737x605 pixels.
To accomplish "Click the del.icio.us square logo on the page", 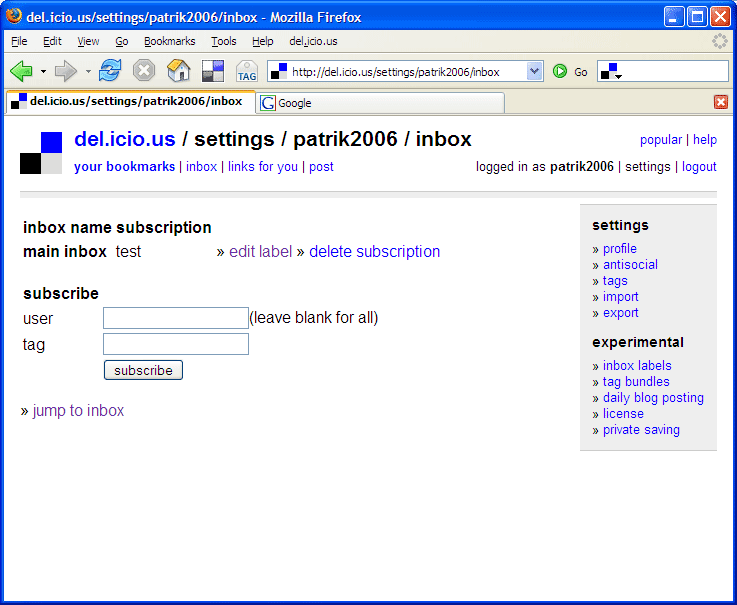I will tap(41, 153).
